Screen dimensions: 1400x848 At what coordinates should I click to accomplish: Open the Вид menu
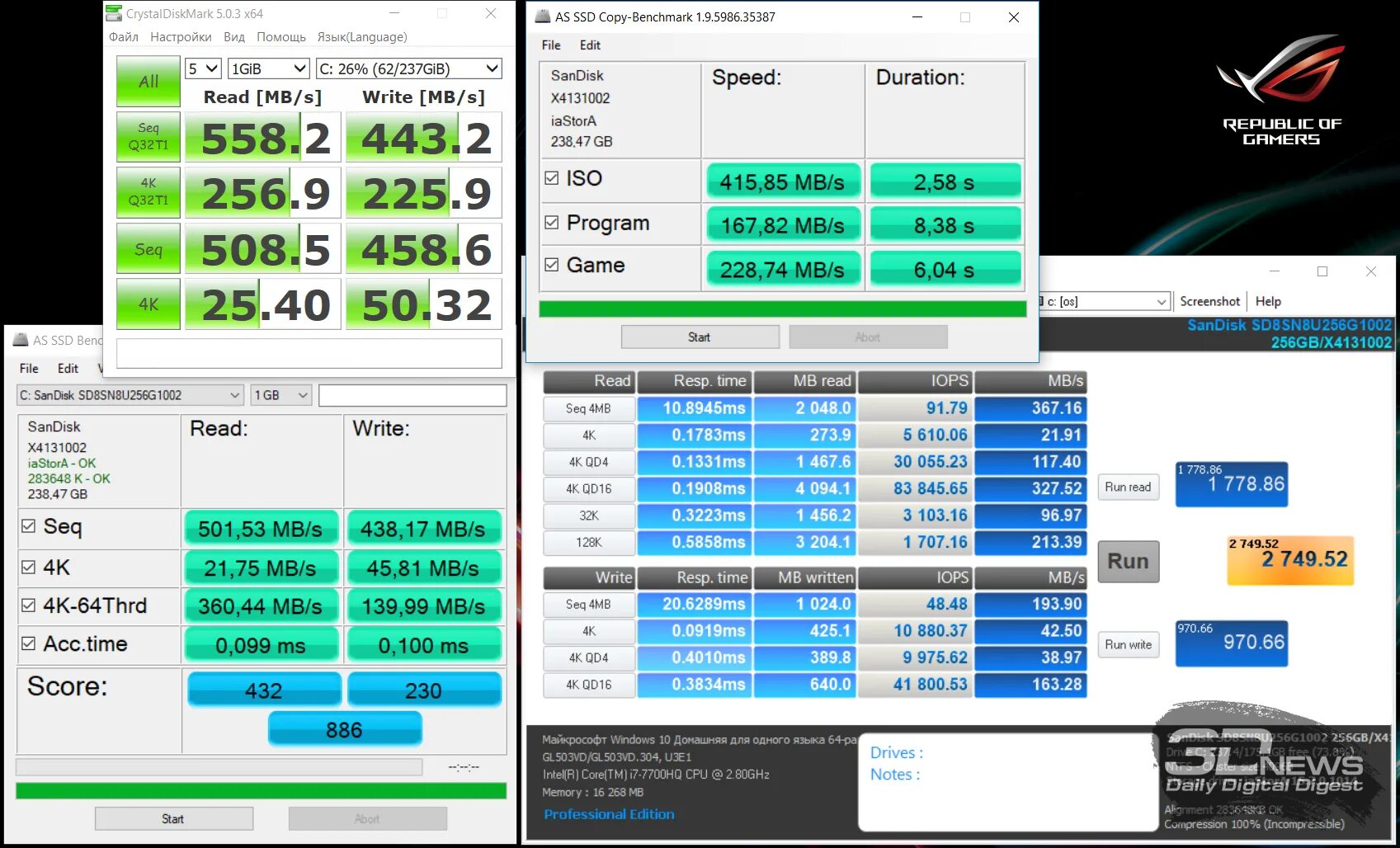point(234,37)
